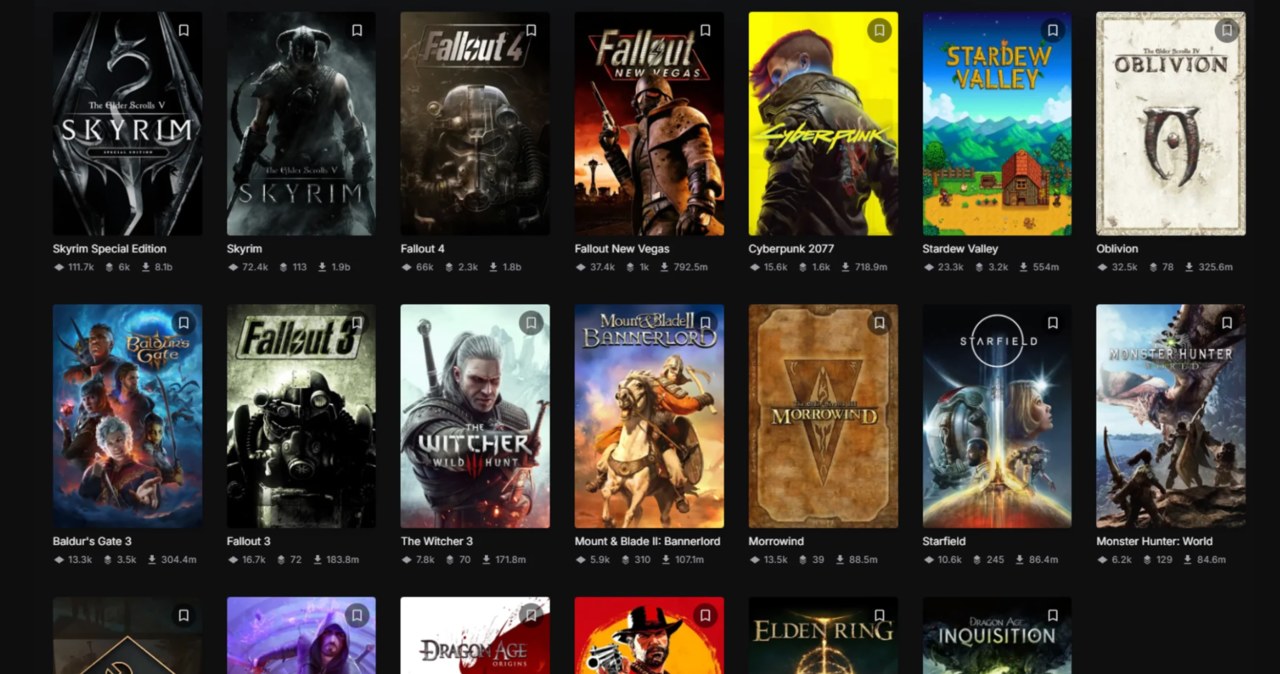This screenshot has height=674, width=1280.
Task: Bookmark the Skyrim game card
Action: [x=357, y=30]
